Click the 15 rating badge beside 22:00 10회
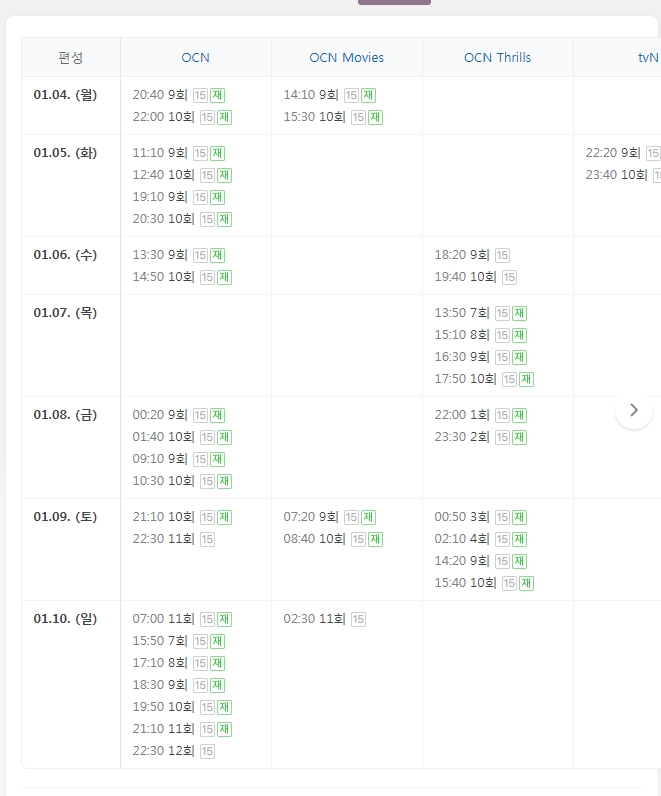Image resolution: width=661 pixels, height=796 pixels. (x=207, y=117)
